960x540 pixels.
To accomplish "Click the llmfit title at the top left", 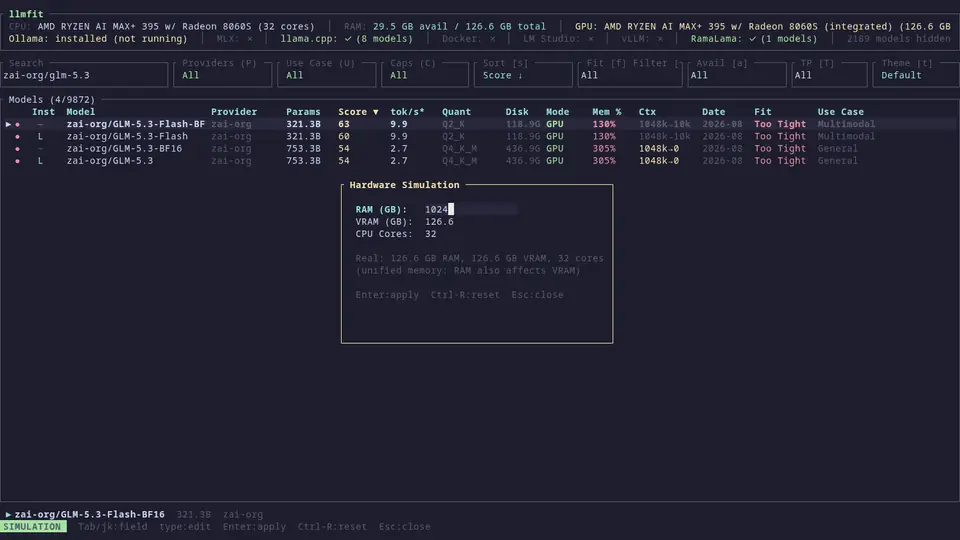I will click(26, 13).
